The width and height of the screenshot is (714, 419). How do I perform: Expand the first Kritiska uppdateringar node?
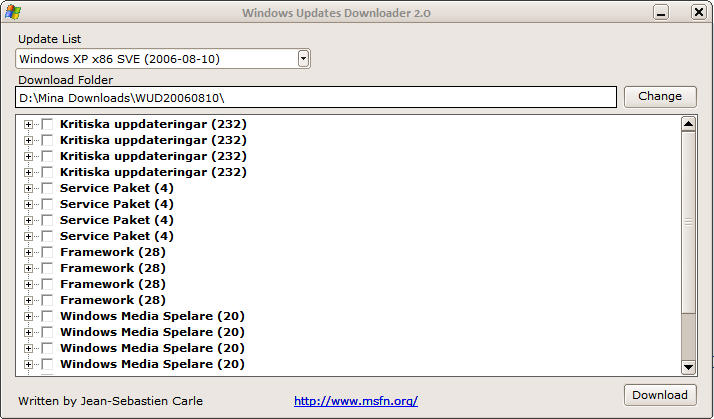point(28,124)
